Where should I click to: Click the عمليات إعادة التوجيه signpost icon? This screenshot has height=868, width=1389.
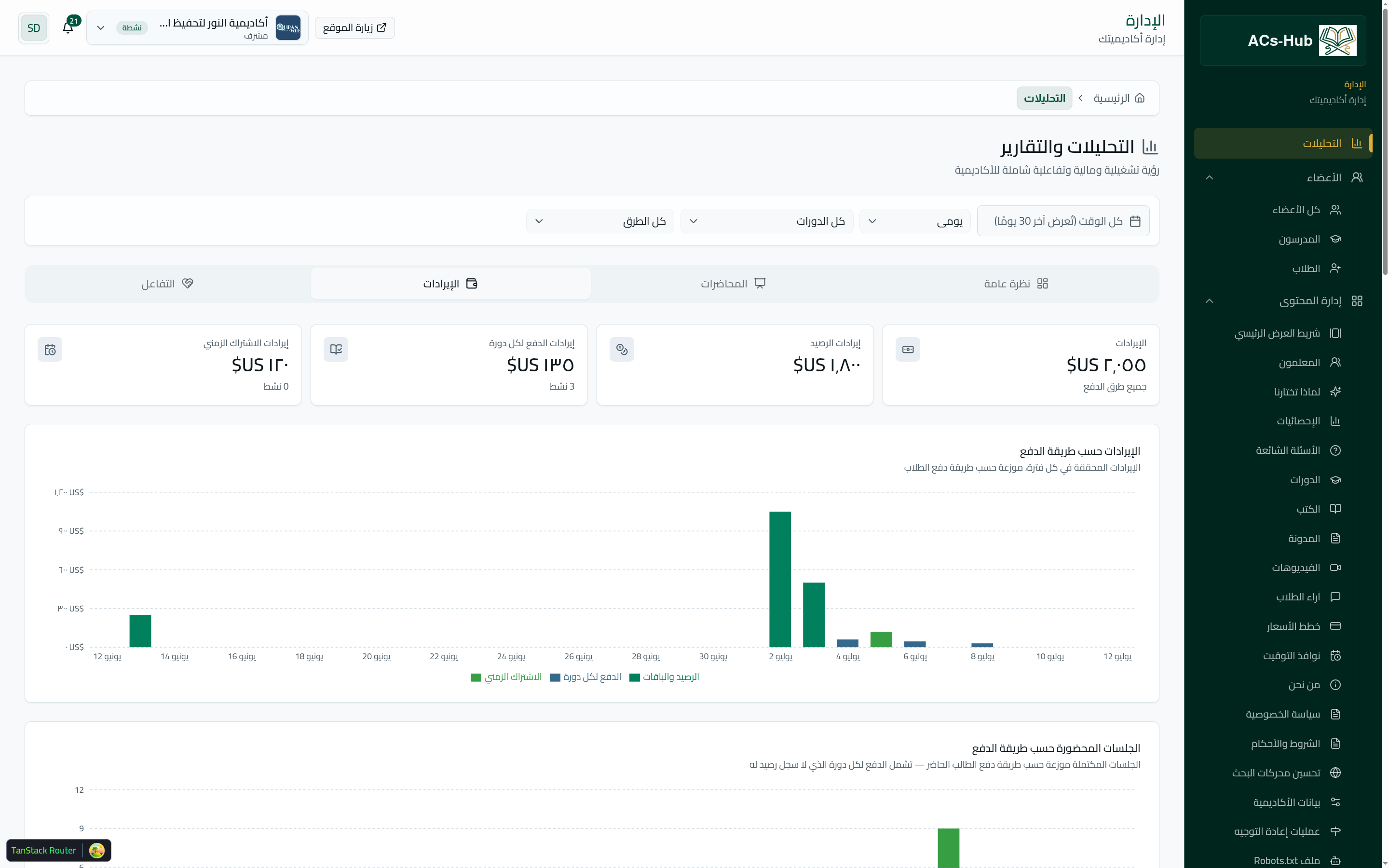click(1335, 831)
